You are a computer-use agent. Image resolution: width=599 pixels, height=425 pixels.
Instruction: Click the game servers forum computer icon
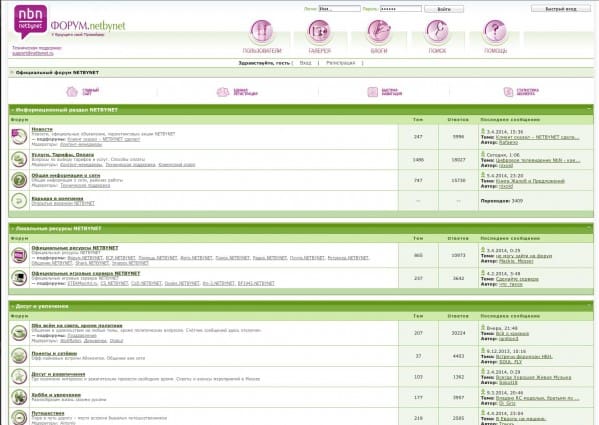coord(19,278)
